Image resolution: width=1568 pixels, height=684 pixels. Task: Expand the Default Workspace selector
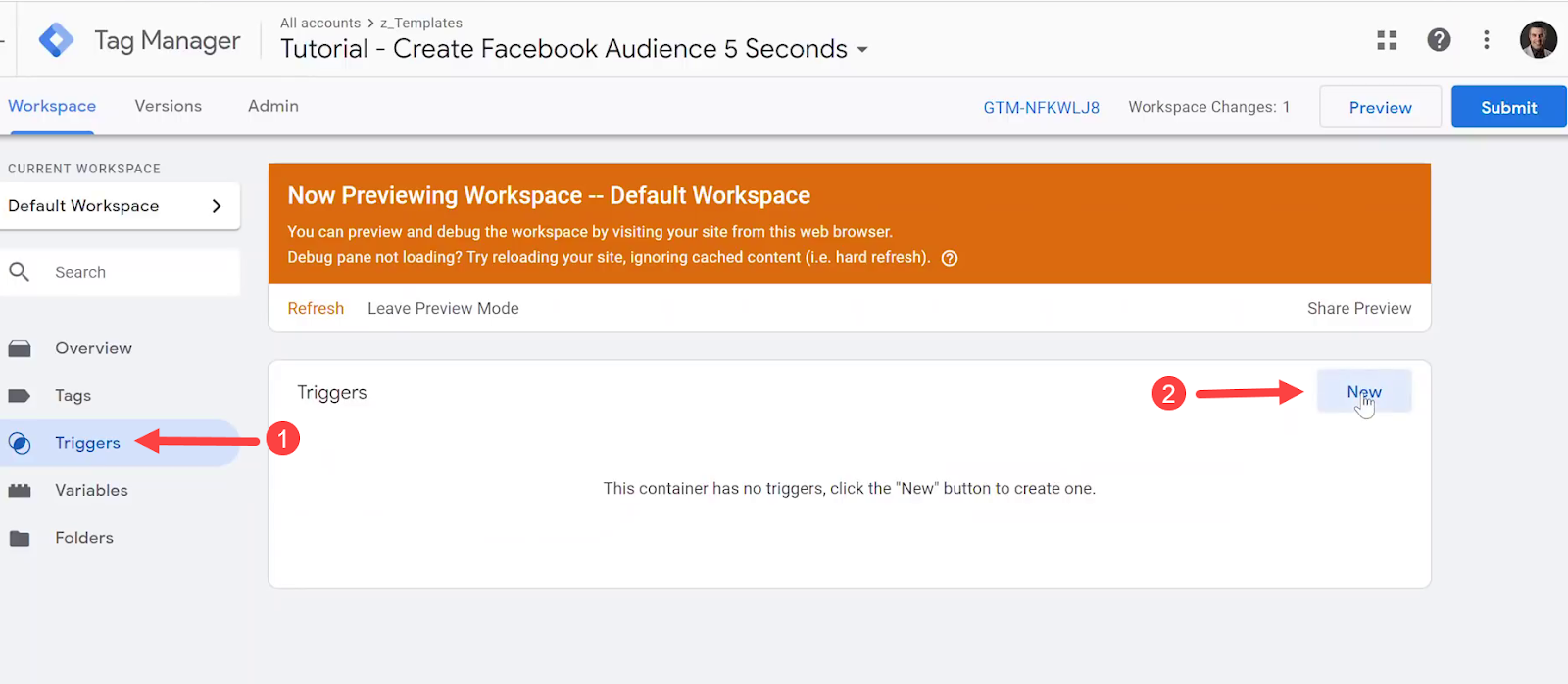[120, 206]
